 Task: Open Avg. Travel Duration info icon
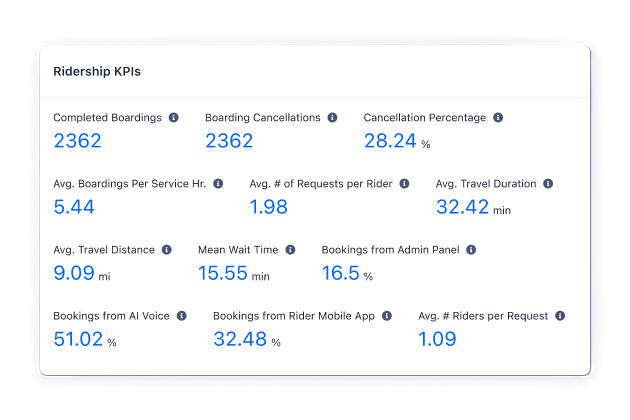click(x=548, y=184)
